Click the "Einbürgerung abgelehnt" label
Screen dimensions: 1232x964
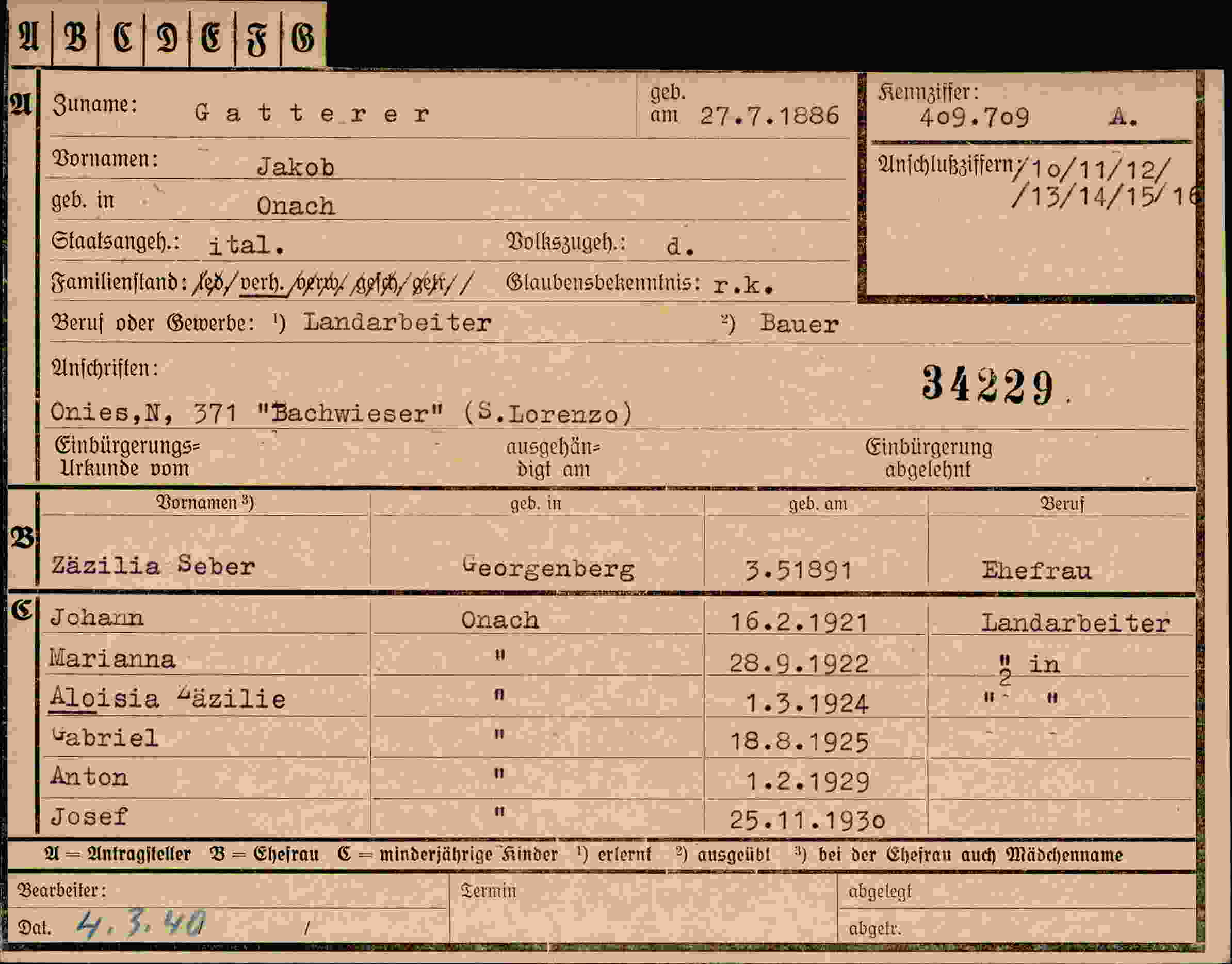(929, 458)
